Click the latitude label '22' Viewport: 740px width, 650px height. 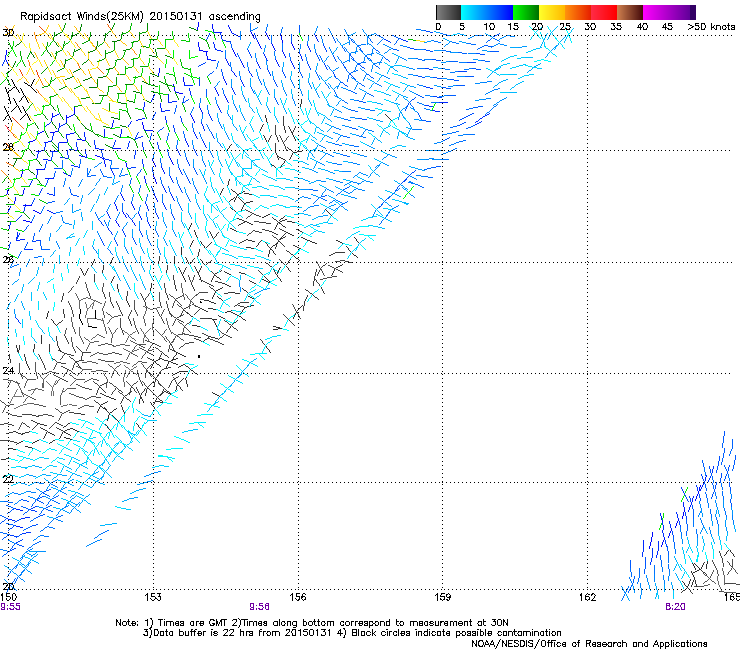[8, 480]
